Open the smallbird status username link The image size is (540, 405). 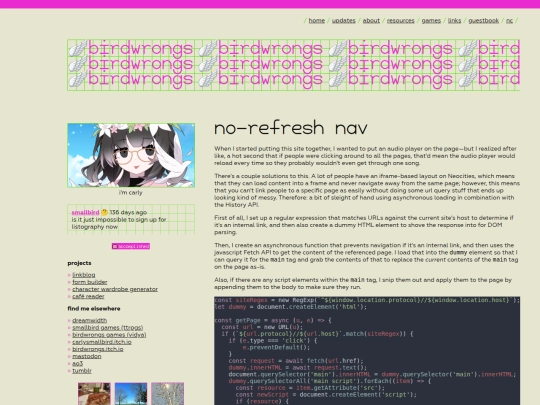(85, 212)
